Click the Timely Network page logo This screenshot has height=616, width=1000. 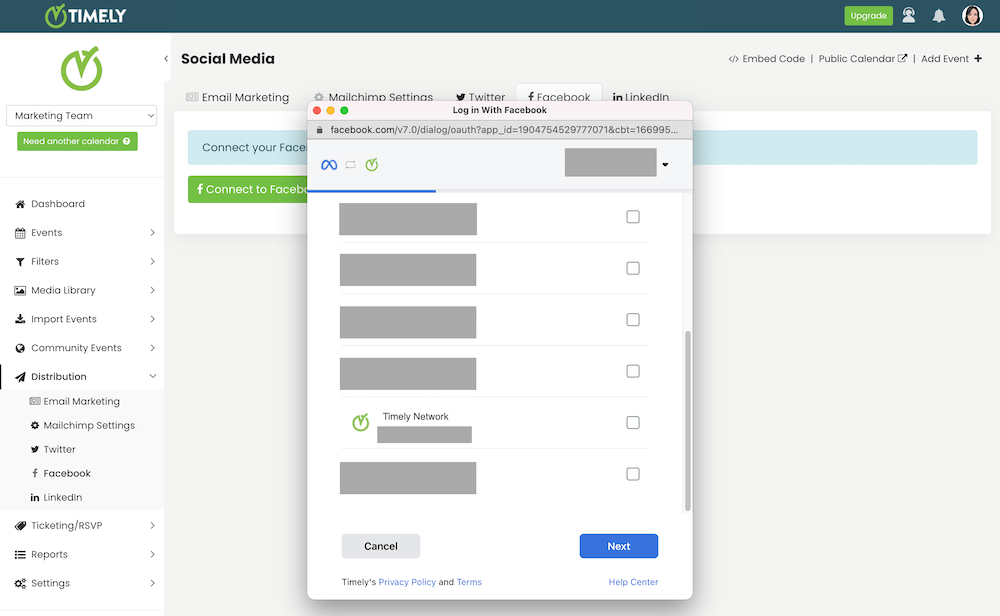(360, 422)
